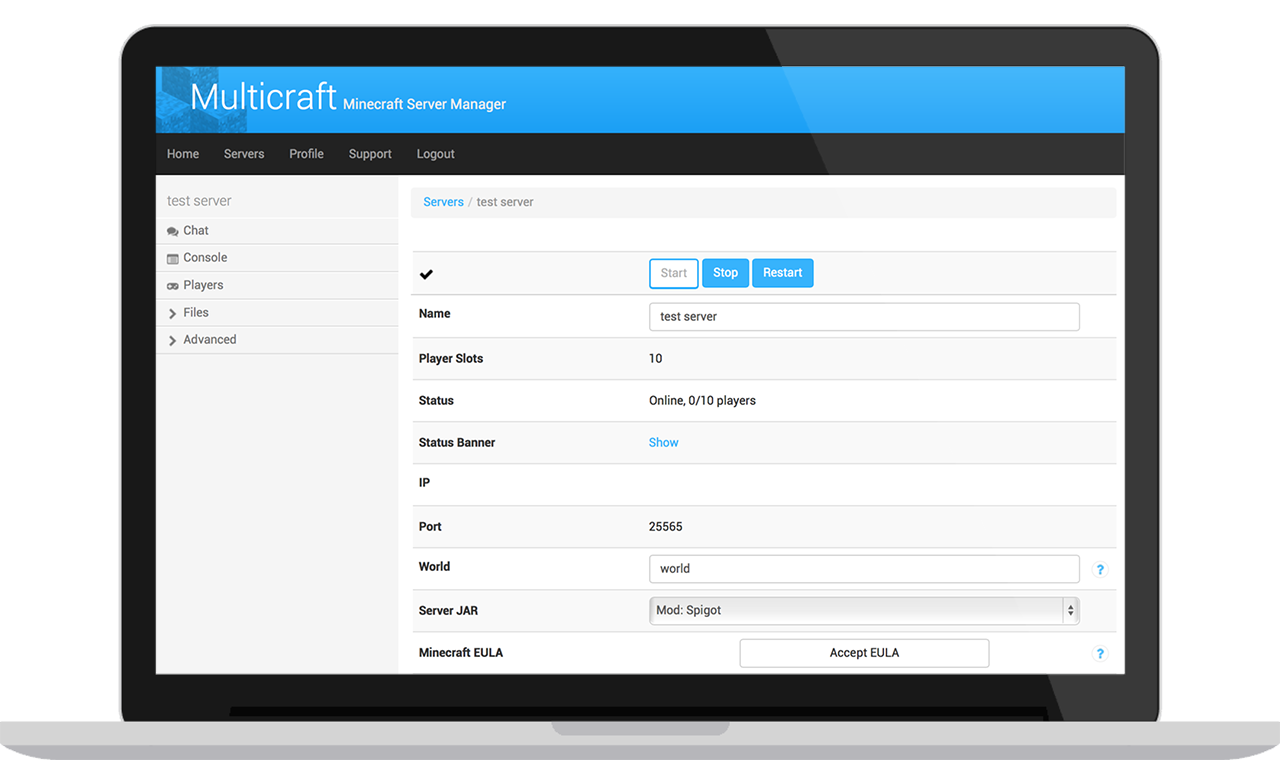Image resolution: width=1280 pixels, height=779 pixels.
Task: Click the Accept EULA button
Action: (x=864, y=653)
